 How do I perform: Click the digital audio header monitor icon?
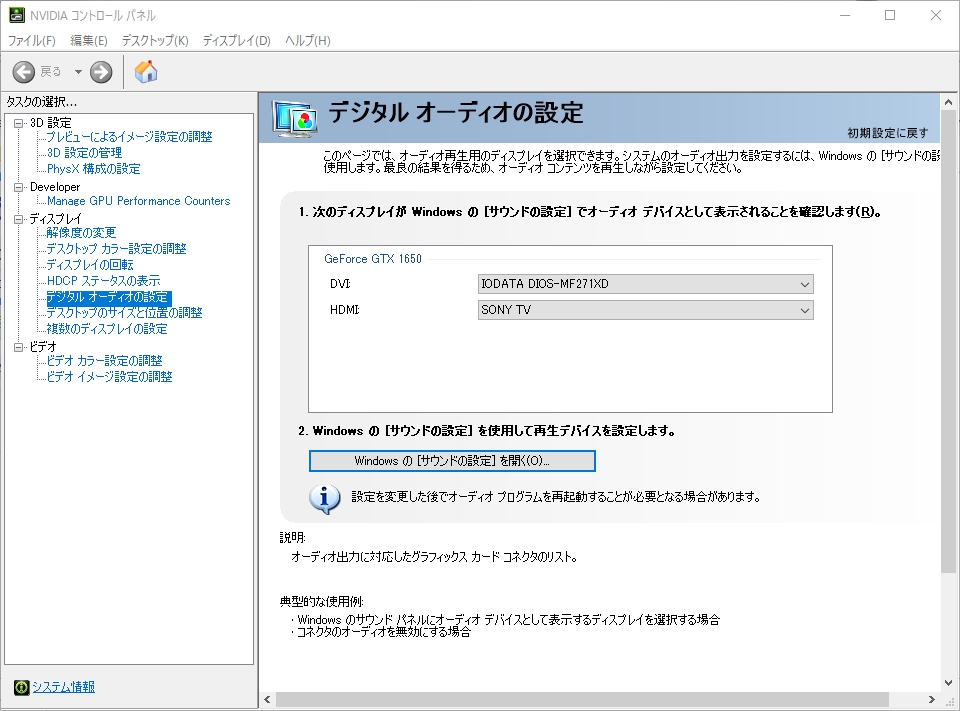pyautogui.click(x=296, y=119)
